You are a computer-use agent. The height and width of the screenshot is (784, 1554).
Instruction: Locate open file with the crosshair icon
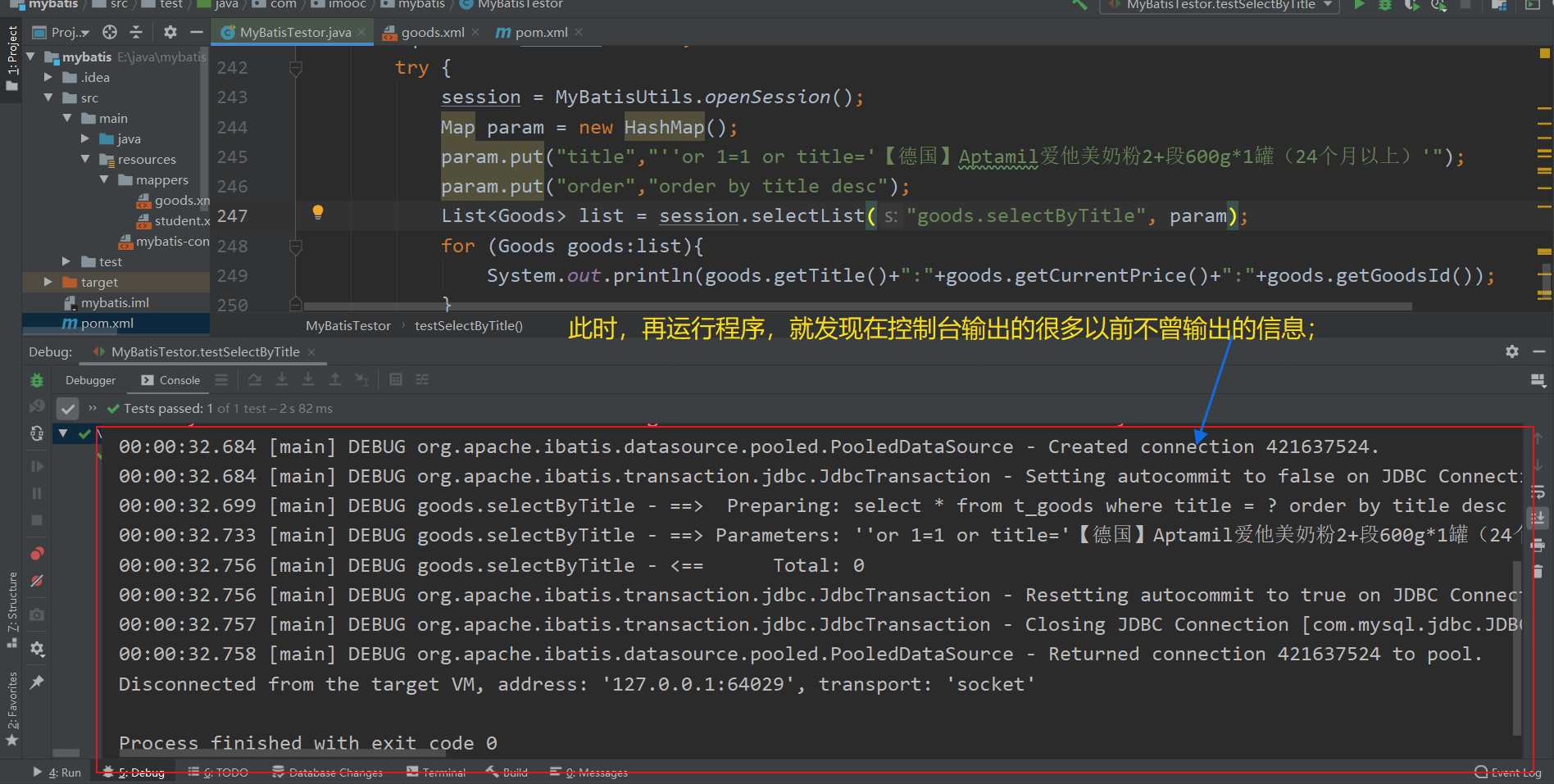click(109, 32)
